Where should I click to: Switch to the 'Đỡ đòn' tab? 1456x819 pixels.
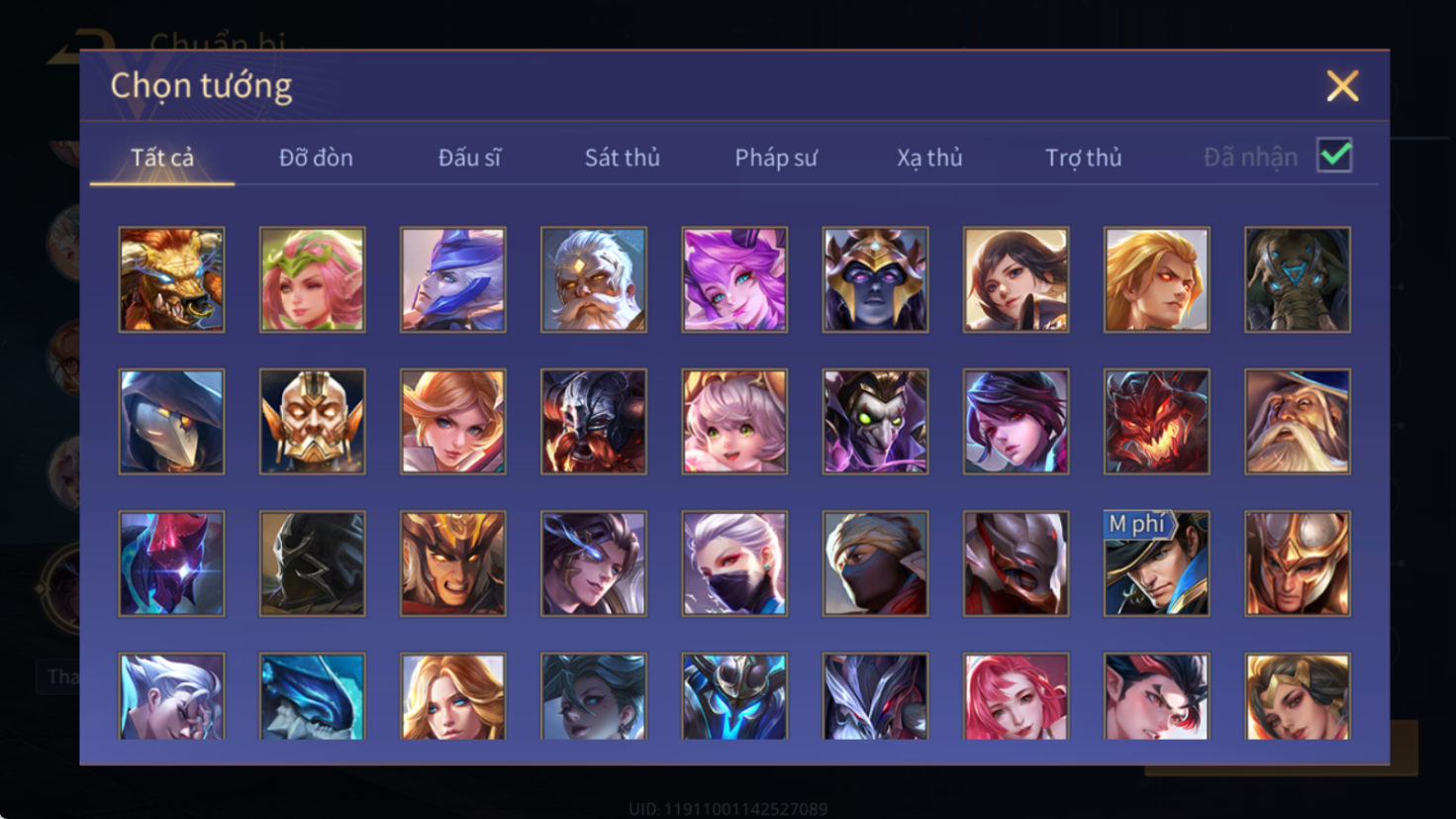coord(316,157)
